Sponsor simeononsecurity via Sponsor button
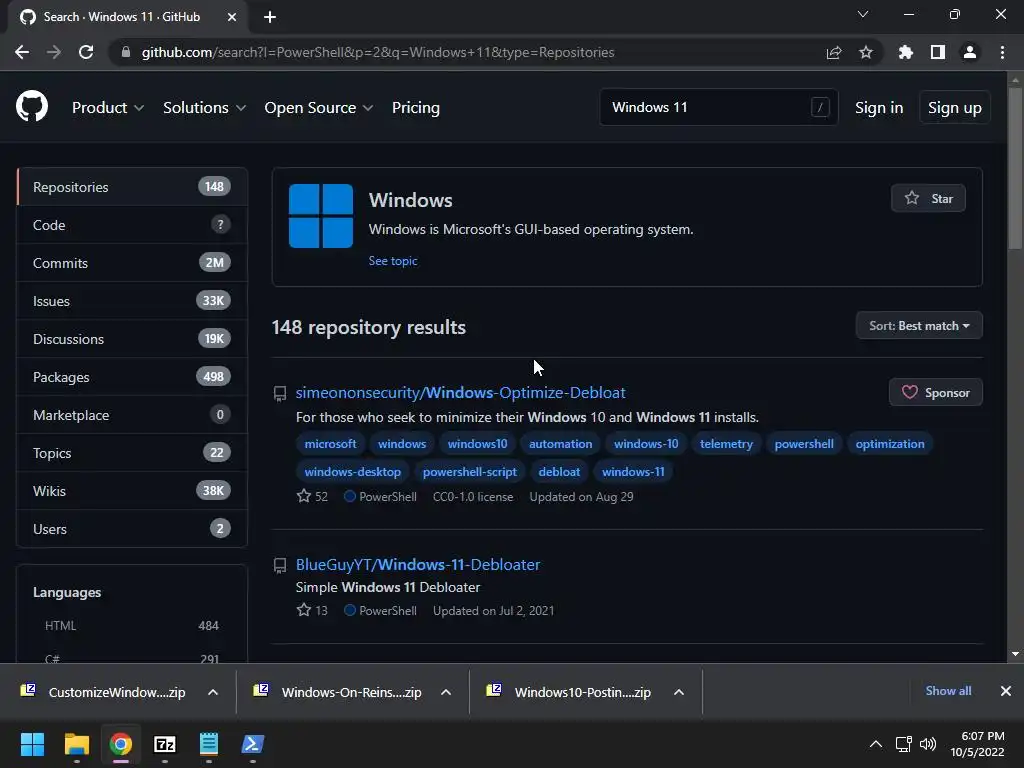This screenshot has height=768, width=1024. (935, 392)
